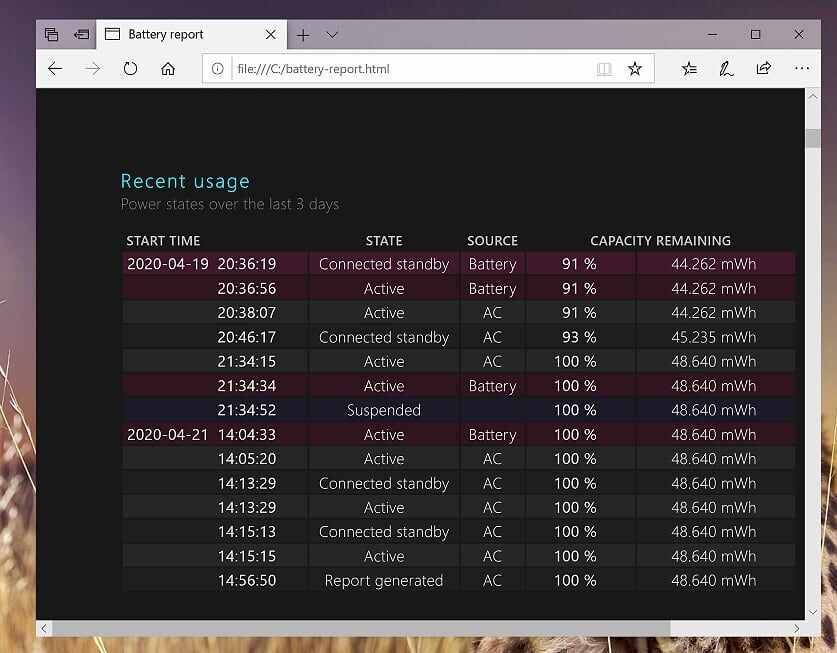Go to the Home page
Image resolution: width=837 pixels, height=653 pixels.
[168, 69]
